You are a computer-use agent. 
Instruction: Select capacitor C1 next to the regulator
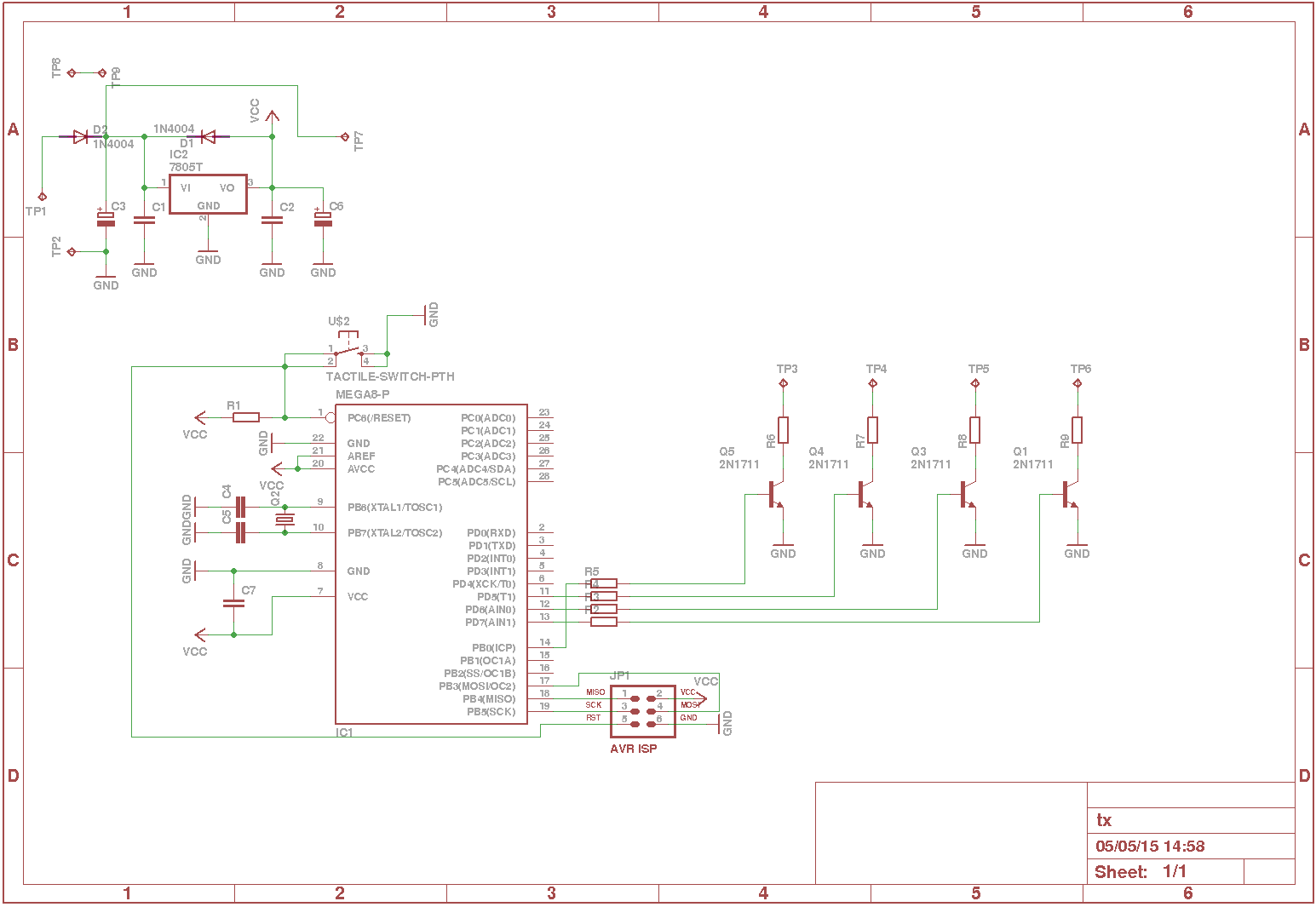point(144,220)
